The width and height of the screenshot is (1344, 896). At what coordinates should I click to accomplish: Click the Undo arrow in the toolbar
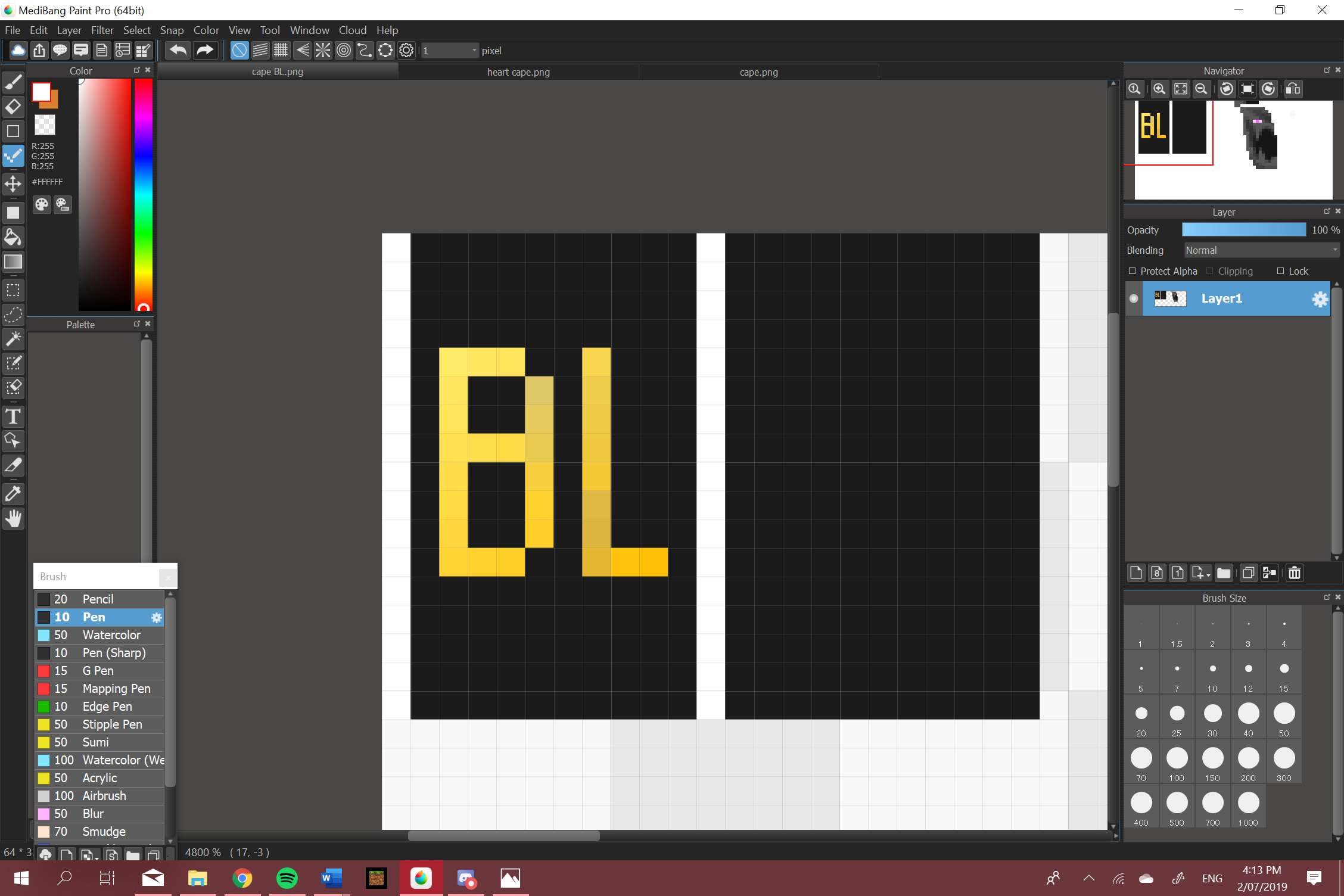[x=178, y=51]
